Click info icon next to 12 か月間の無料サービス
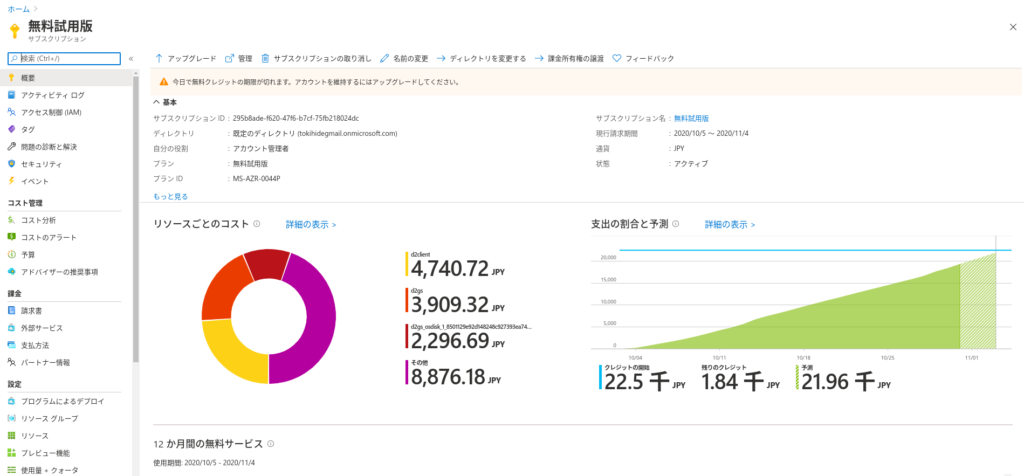Screen dimensions: 1024x476 271,444
